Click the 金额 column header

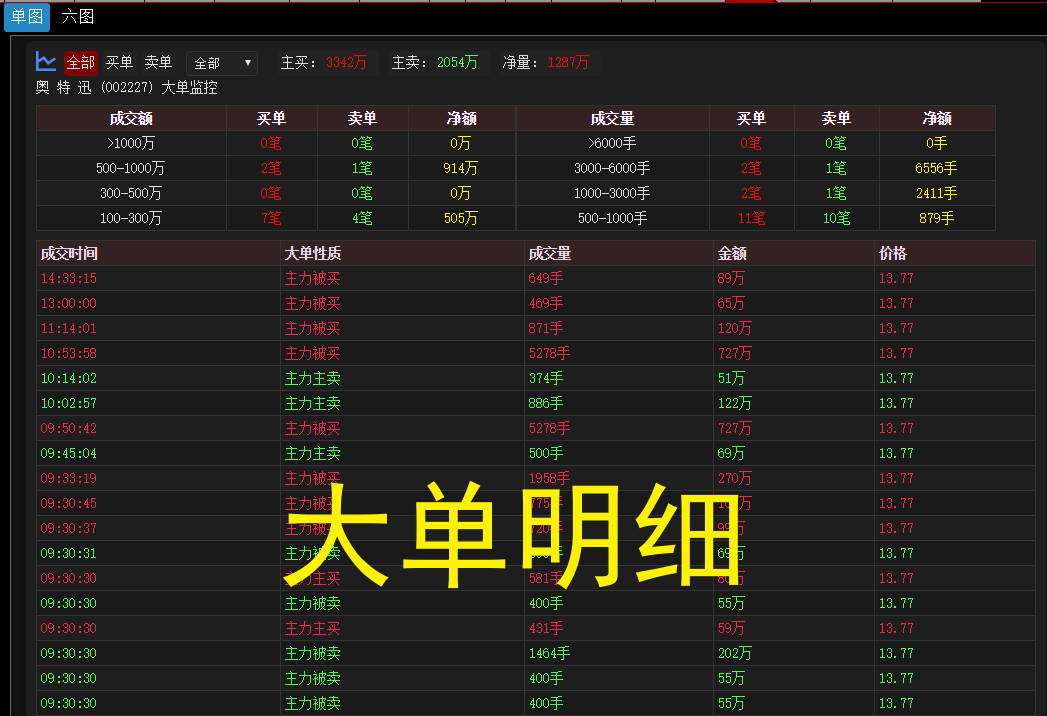click(731, 253)
